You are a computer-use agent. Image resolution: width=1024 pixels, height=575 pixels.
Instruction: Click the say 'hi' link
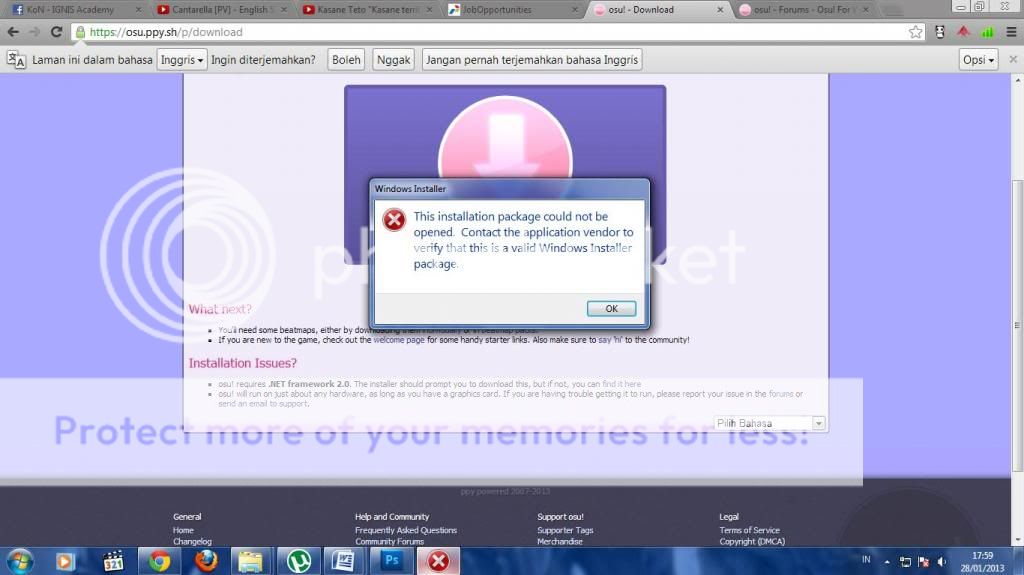click(x=610, y=340)
